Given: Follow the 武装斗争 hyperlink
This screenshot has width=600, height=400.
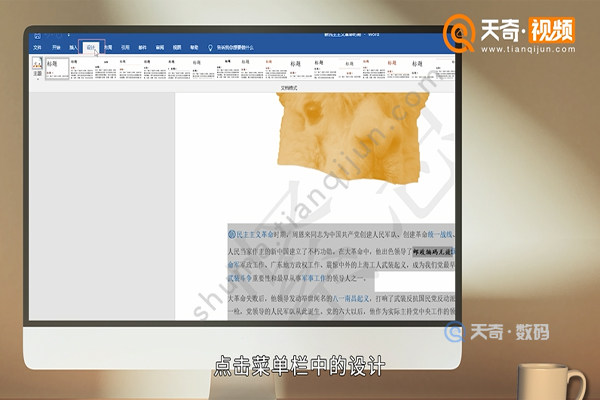Looking at the screenshot, I should (240, 278).
